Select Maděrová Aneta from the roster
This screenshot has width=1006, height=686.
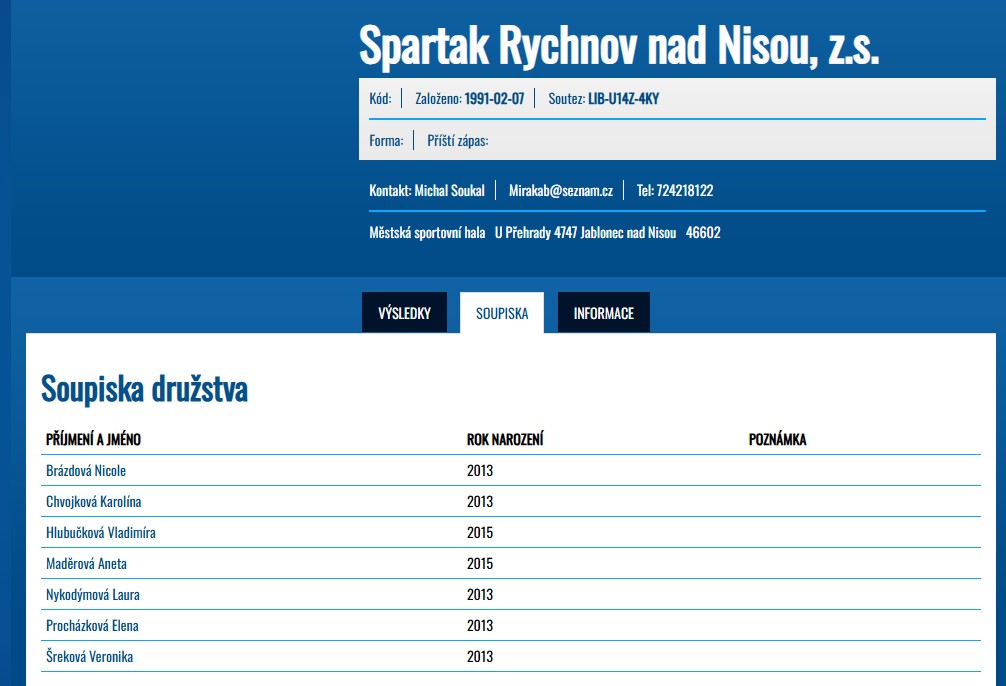86,564
